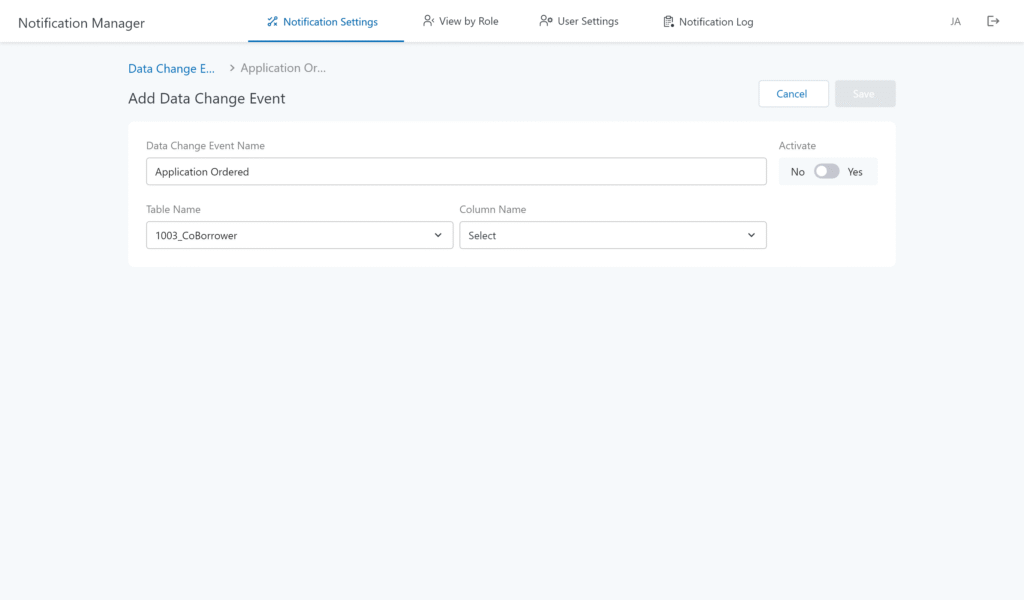Click the User Settings gear-person icon
The height and width of the screenshot is (600, 1024).
point(546,21)
